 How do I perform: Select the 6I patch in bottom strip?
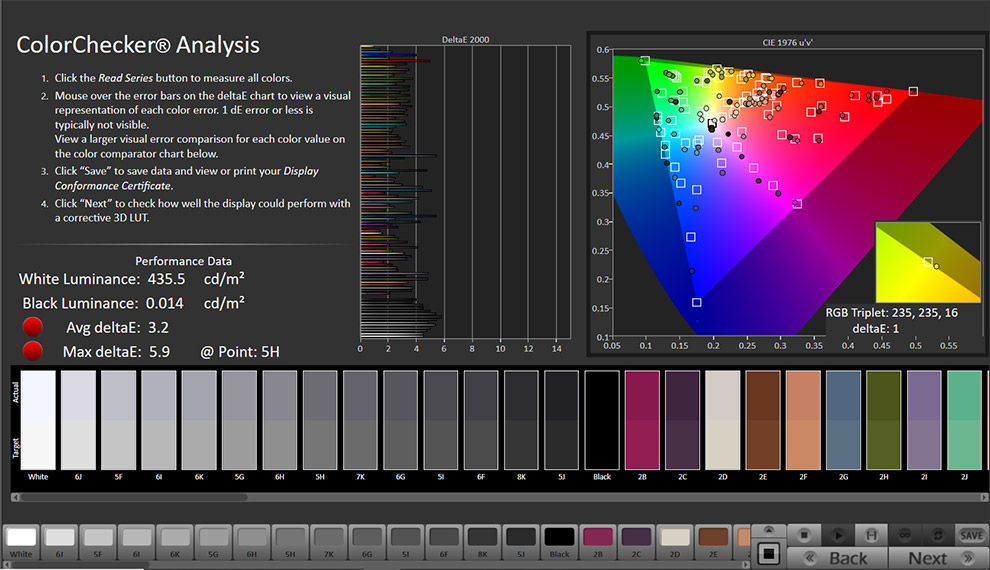(x=136, y=542)
